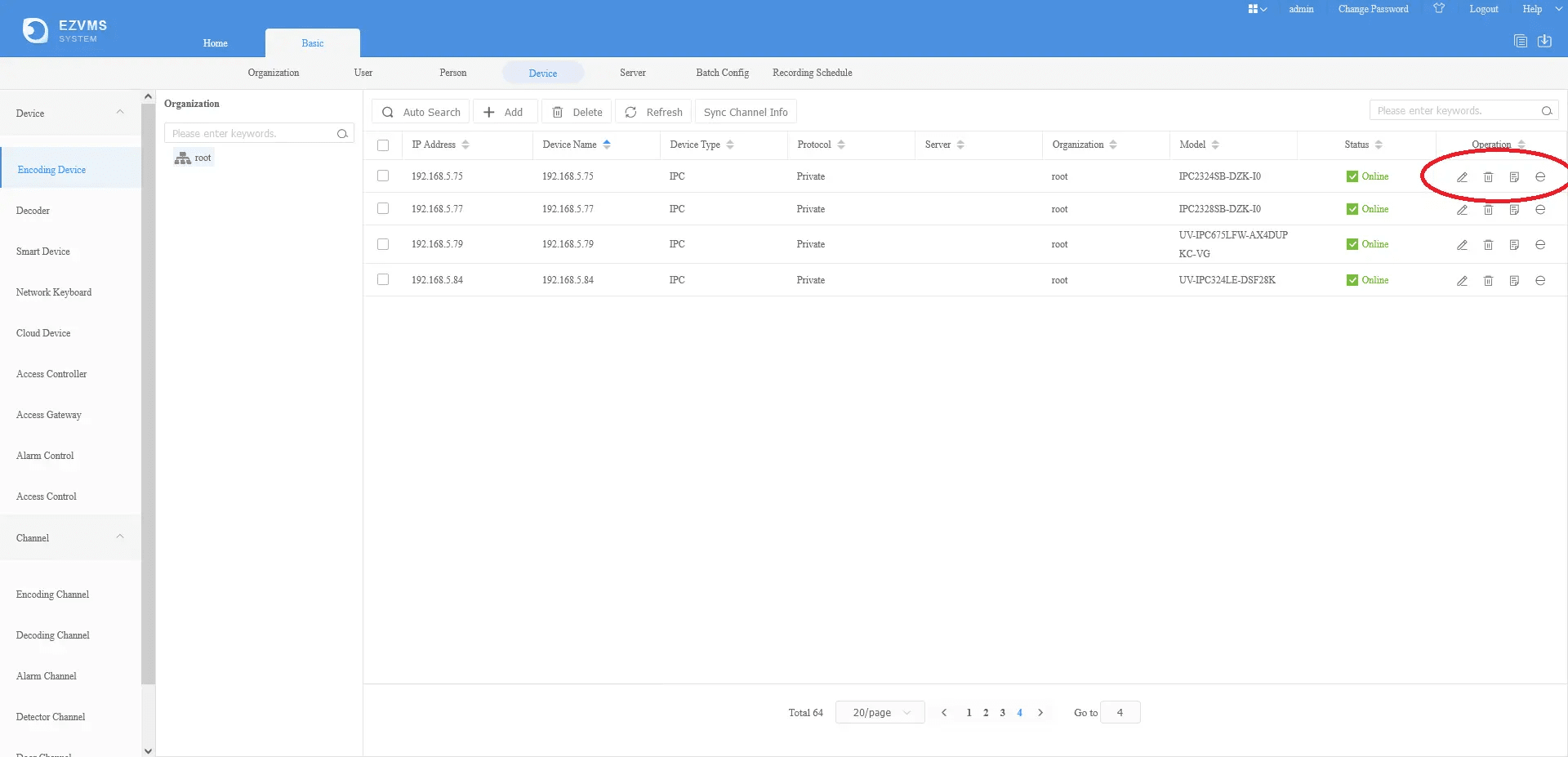Open the Recording Schedule tab
Viewport: 1568px width, 757px height.
pyautogui.click(x=813, y=73)
